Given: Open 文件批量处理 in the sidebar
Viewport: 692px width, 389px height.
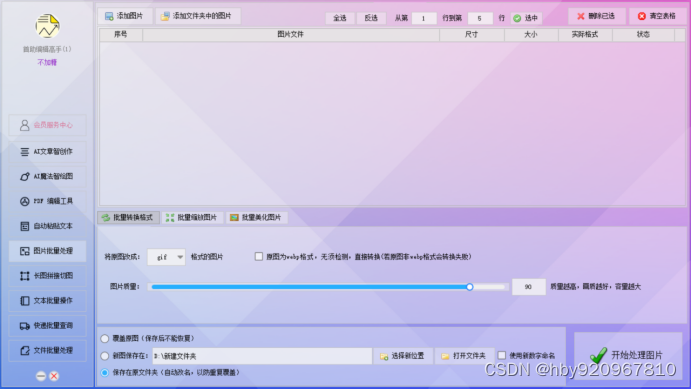Looking at the screenshot, I should (47, 351).
